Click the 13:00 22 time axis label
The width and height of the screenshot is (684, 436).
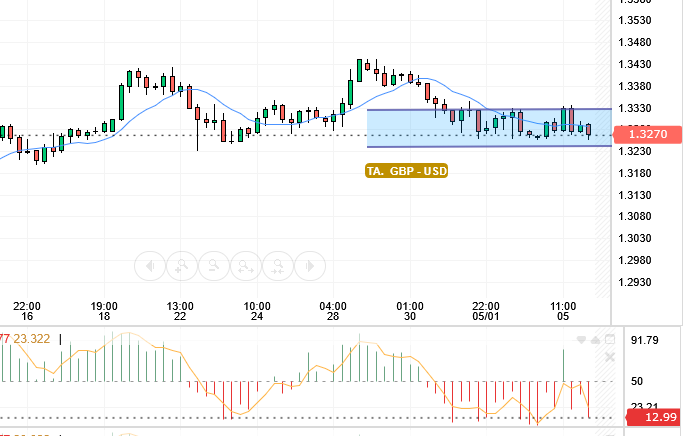pyautogui.click(x=180, y=311)
